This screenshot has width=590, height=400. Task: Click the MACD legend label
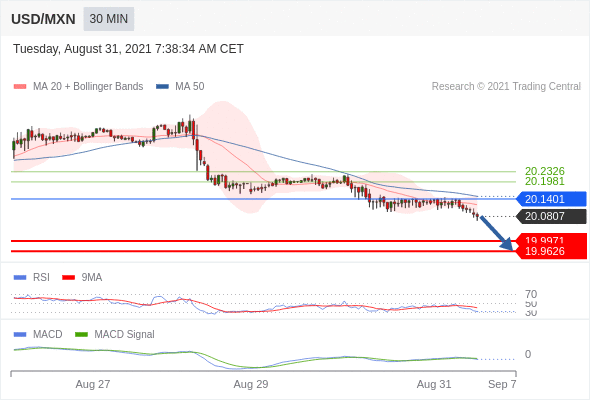[x=48, y=335]
